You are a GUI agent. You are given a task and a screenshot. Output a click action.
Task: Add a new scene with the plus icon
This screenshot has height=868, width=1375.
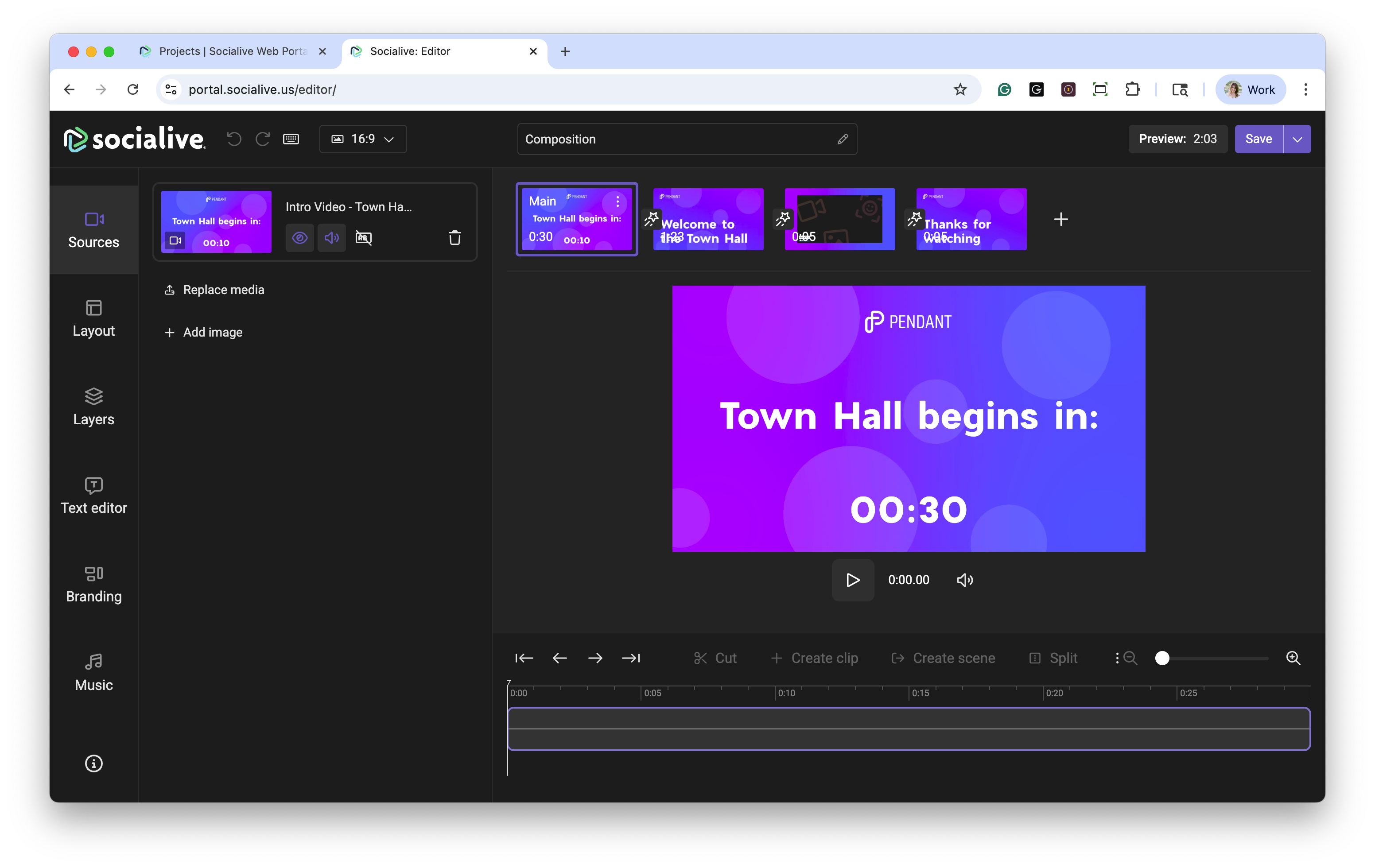click(x=1060, y=219)
